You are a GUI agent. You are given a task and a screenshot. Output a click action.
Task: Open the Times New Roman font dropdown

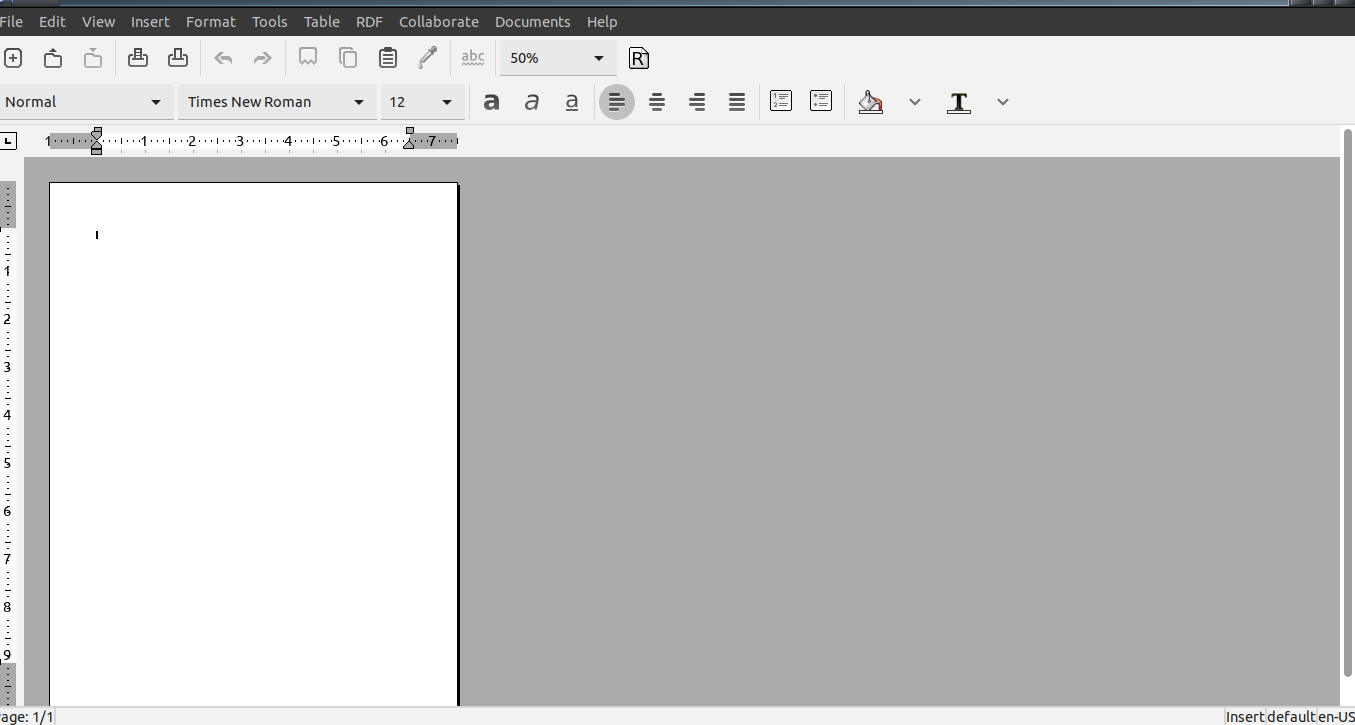[x=277, y=102]
